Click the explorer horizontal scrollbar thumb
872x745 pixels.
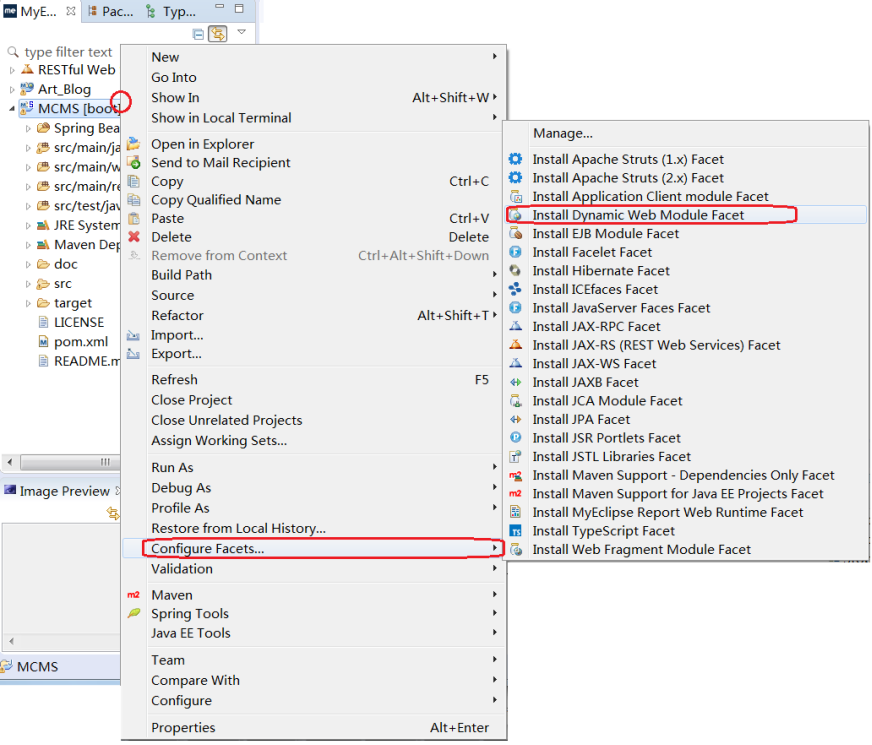pos(70,462)
